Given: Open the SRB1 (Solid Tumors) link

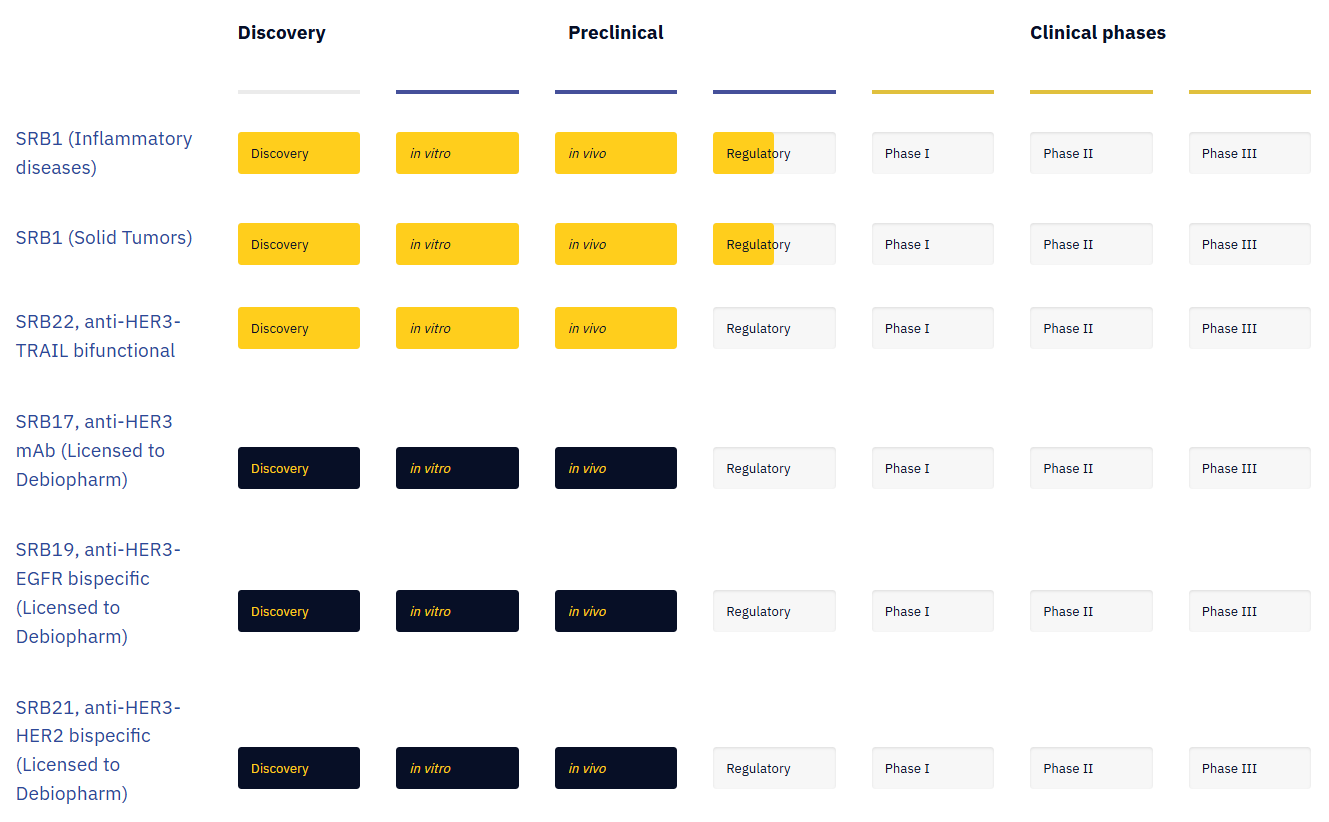Looking at the screenshot, I should point(104,238).
